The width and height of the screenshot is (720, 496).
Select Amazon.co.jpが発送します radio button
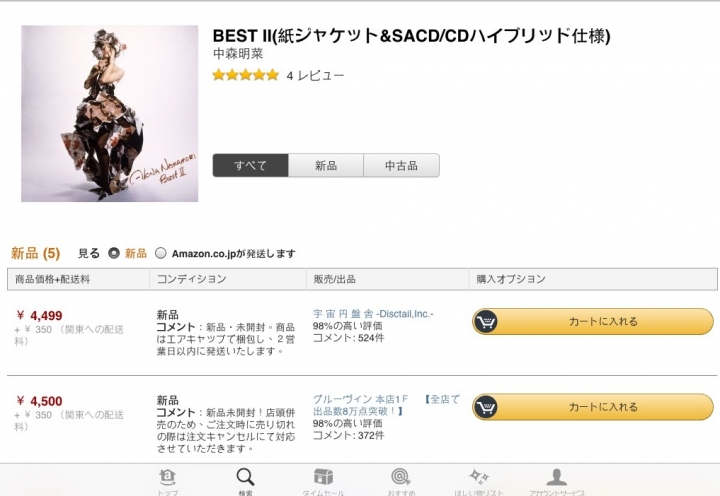pyautogui.click(x=161, y=253)
